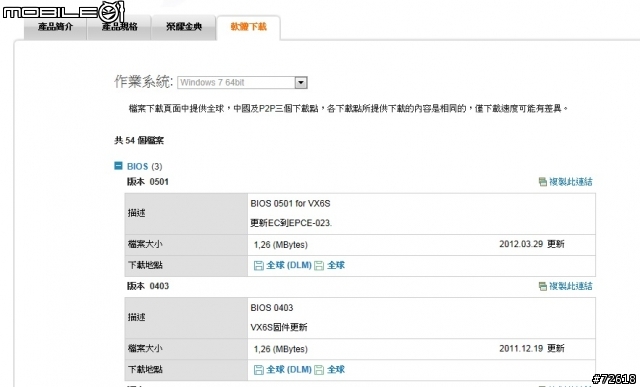Viewport: 640px width, 387px height.
Task: Switch to the 產品簡介 tab
Action: click(x=56, y=27)
